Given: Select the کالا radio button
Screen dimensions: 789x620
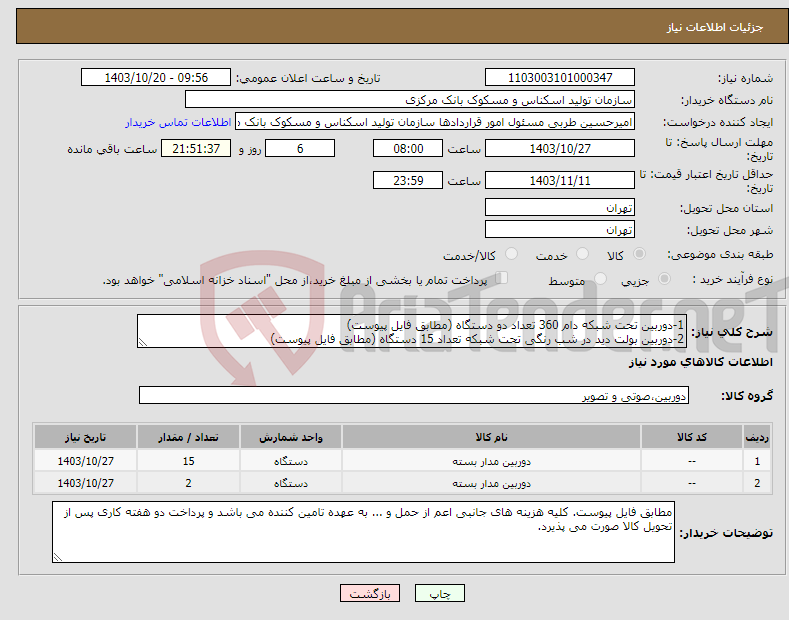Looking at the screenshot, I should [x=639, y=254].
